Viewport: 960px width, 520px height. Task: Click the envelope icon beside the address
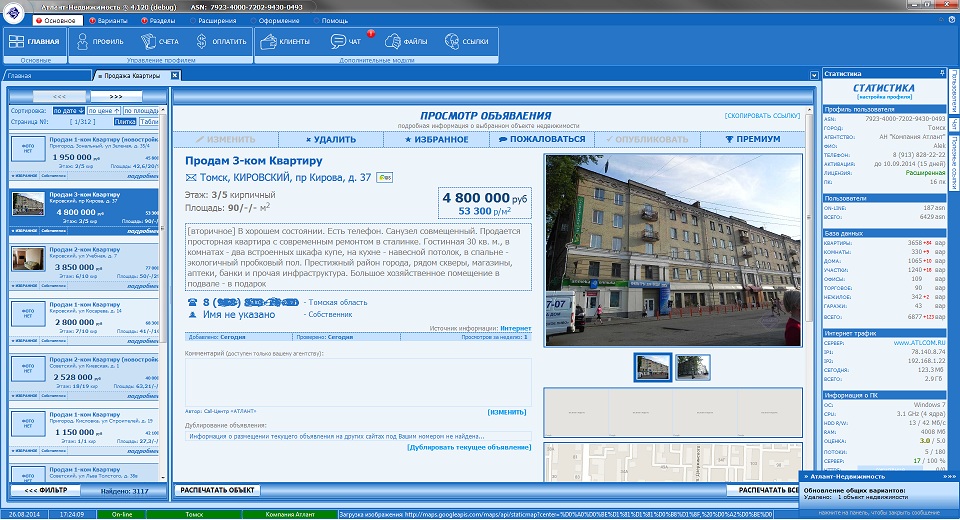[191, 178]
